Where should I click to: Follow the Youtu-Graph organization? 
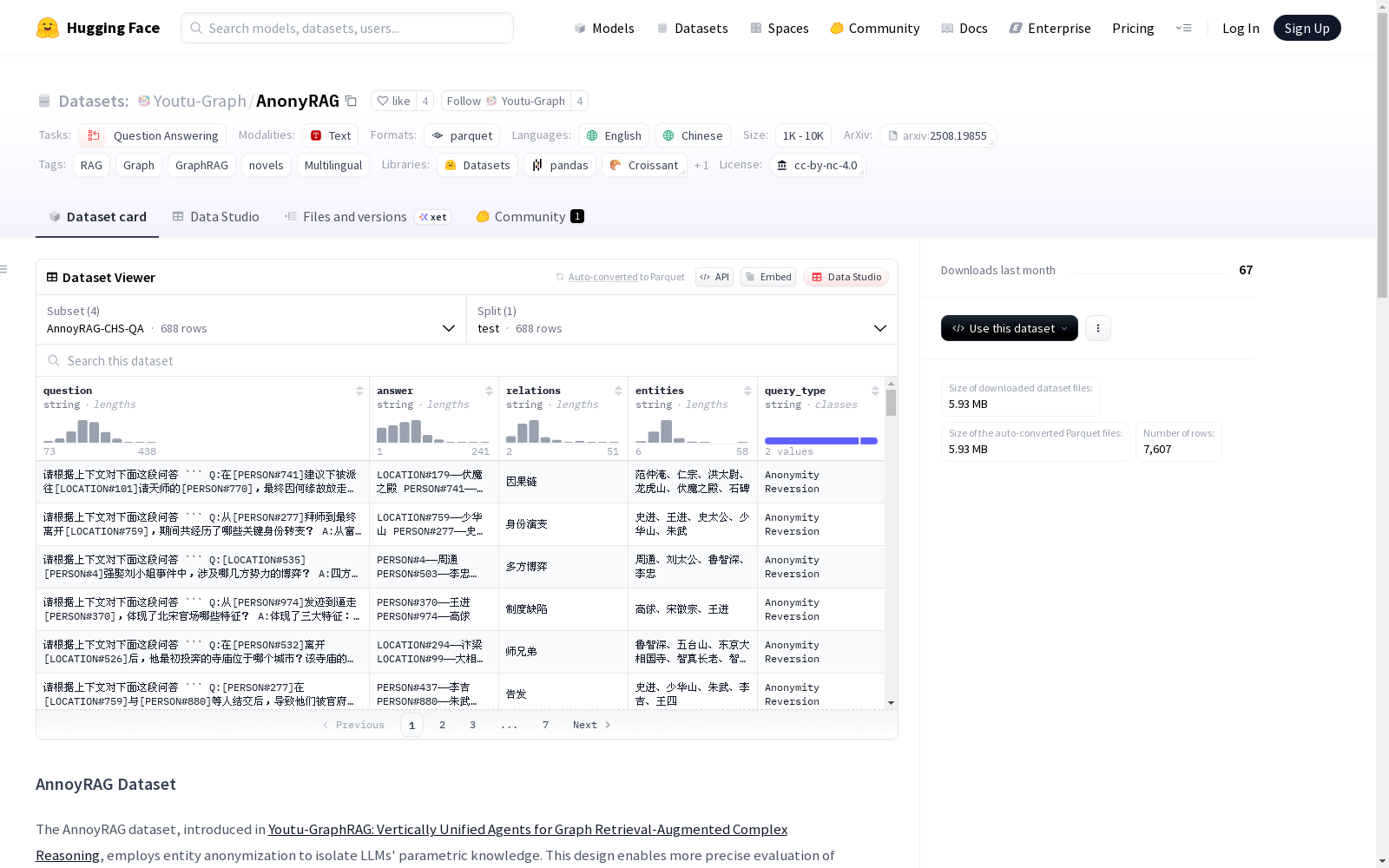(x=506, y=101)
